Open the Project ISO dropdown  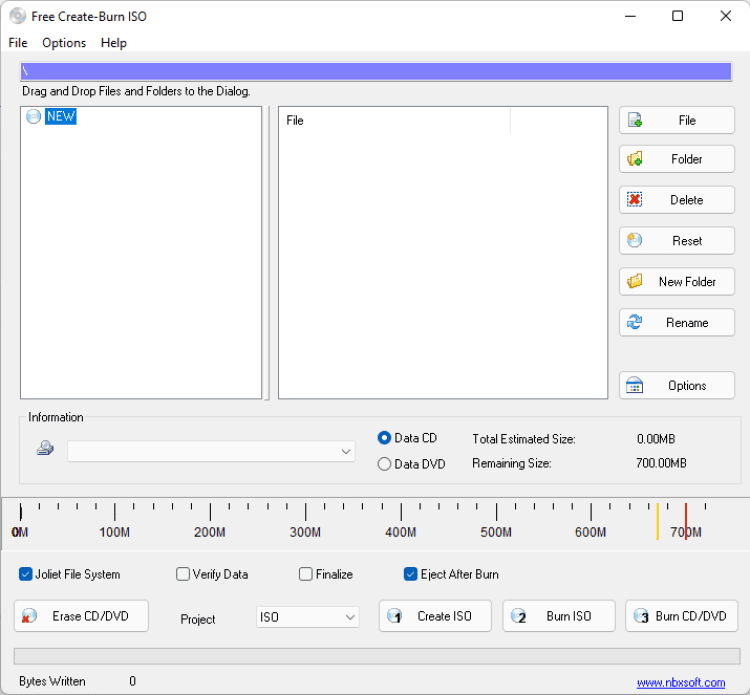point(308,617)
